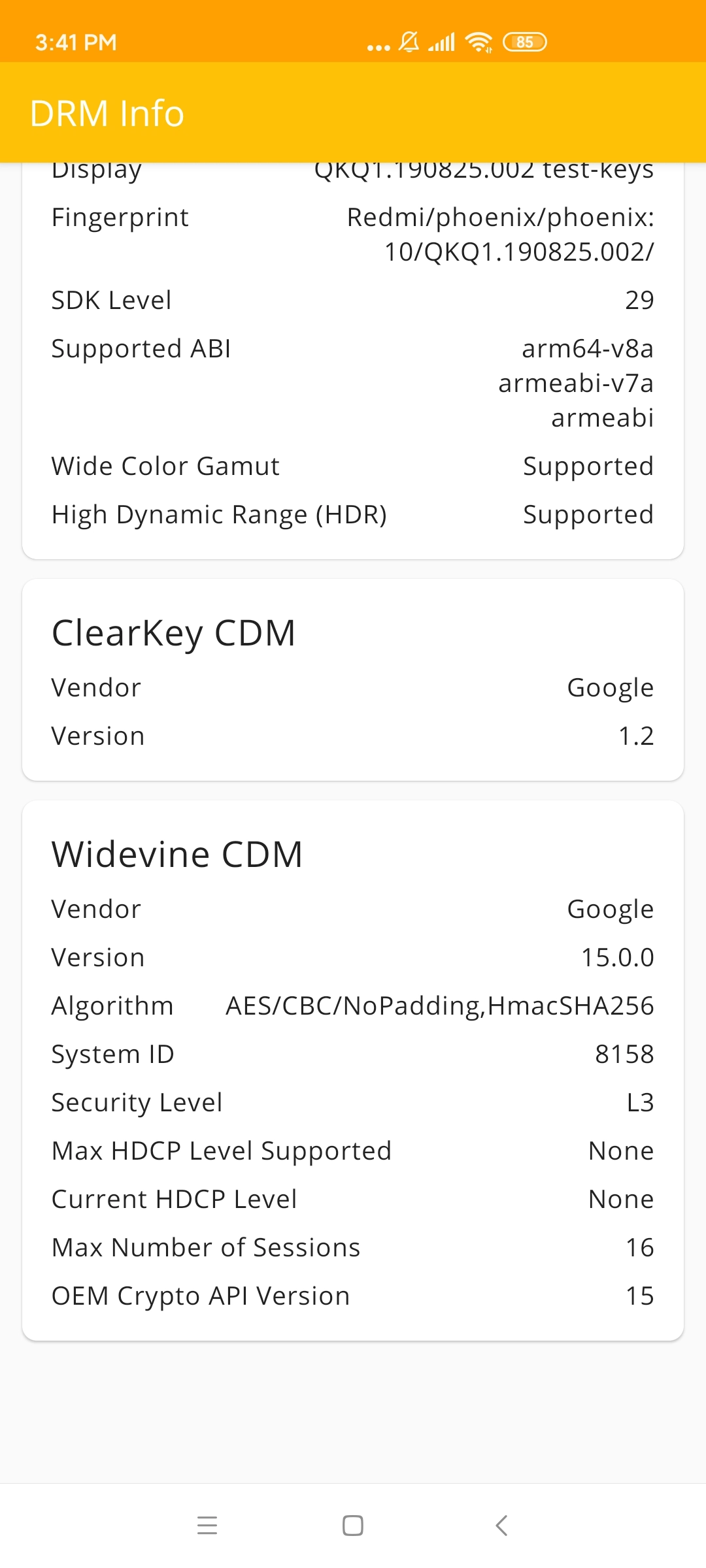Tap the Algorithm AES/CBC/NoPadding value

[x=440, y=1005]
